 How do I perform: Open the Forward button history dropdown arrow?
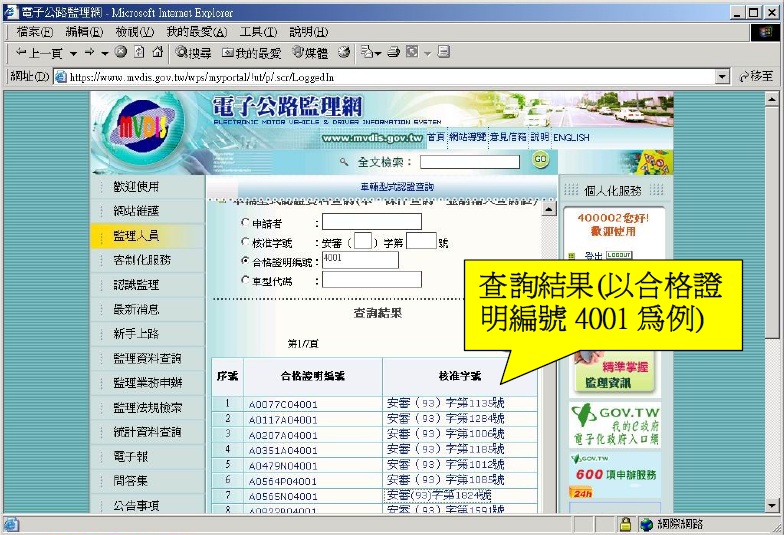(x=105, y=52)
